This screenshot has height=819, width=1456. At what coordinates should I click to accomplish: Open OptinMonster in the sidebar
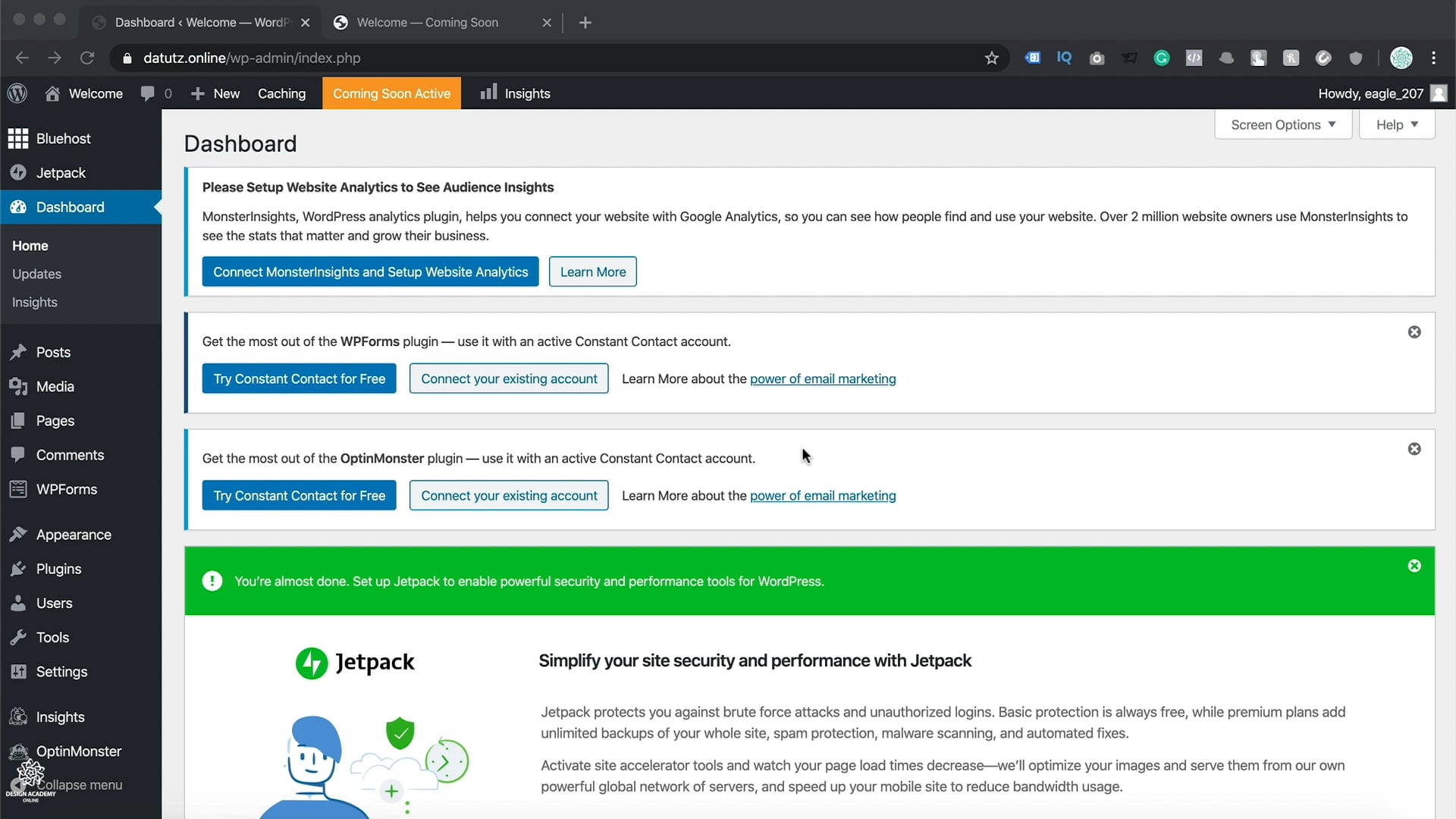80,751
